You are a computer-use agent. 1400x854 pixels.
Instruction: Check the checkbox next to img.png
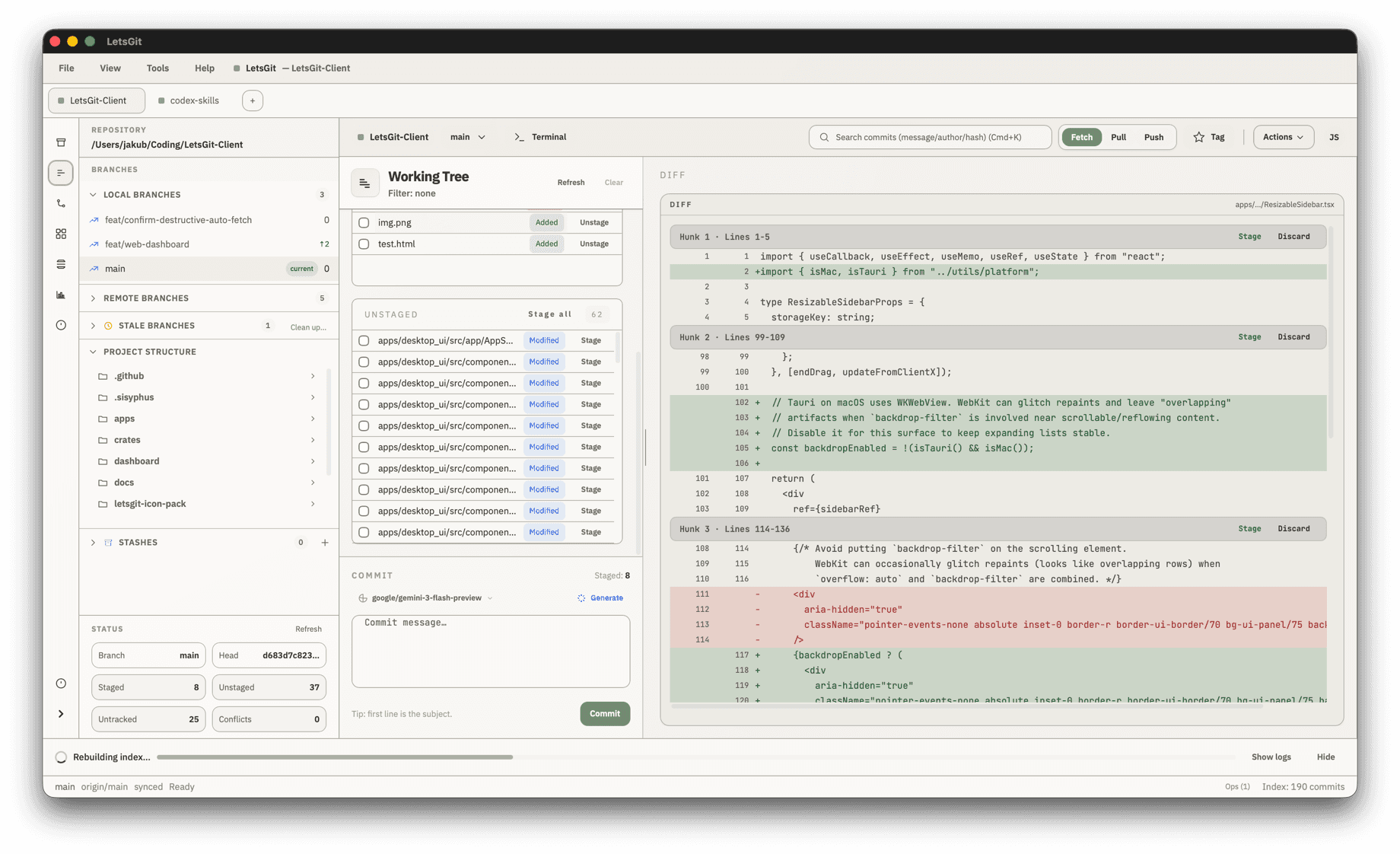point(363,222)
